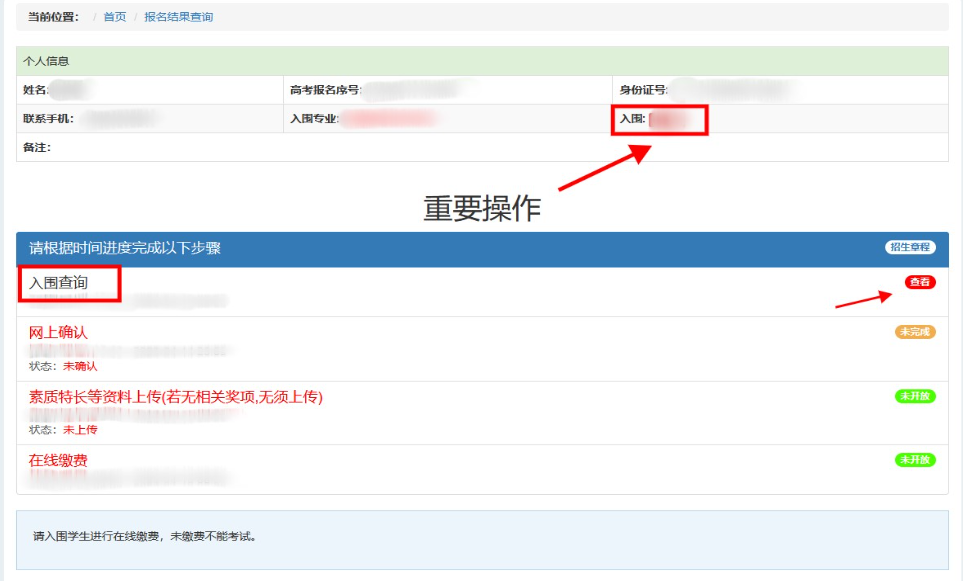Open the 在线缴费 step
This screenshot has height=585, width=963.
pyautogui.click(x=59, y=460)
